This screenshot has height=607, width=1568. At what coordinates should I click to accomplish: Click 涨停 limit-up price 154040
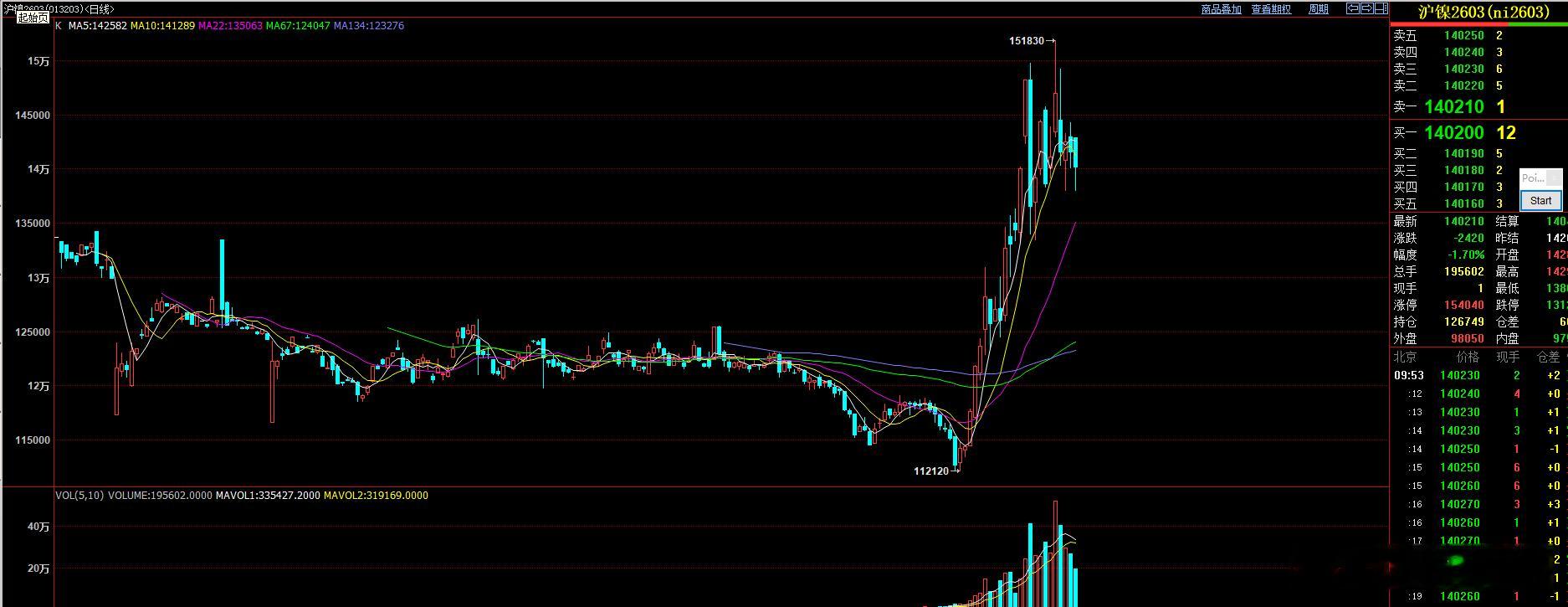coord(1464,306)
